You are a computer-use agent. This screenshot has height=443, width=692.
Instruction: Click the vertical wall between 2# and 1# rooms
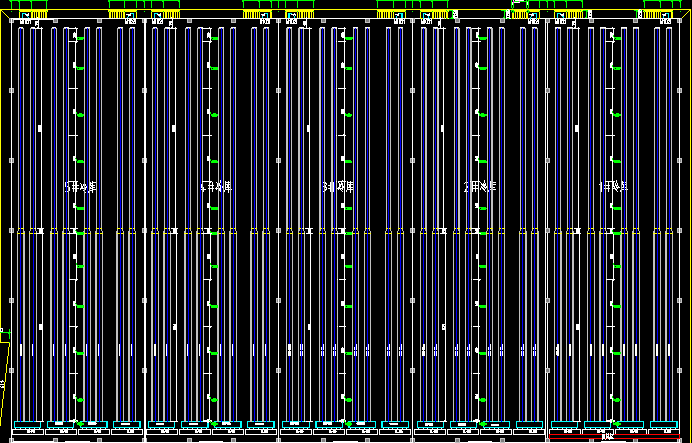click(x=548, y=220)
